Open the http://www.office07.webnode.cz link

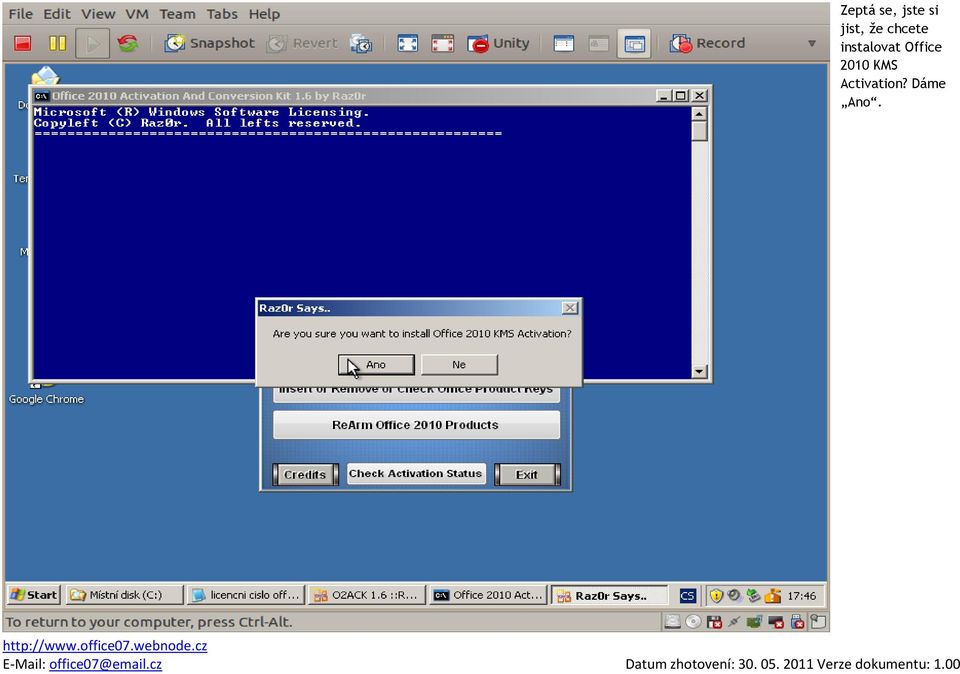tap(105, 645)
